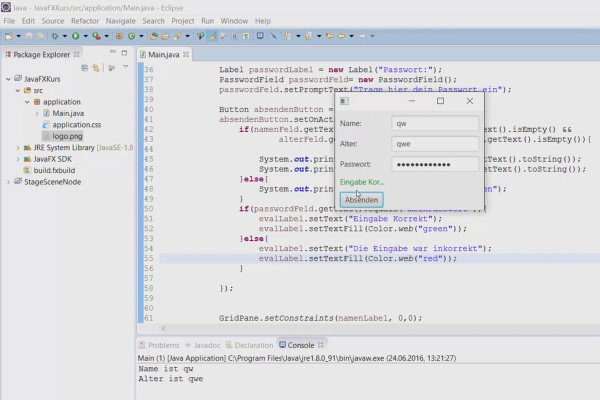This screenshot has width=600, height=400.
Task: Toggle the Breadcrumb toolbar icon
Action: (201, 36)
